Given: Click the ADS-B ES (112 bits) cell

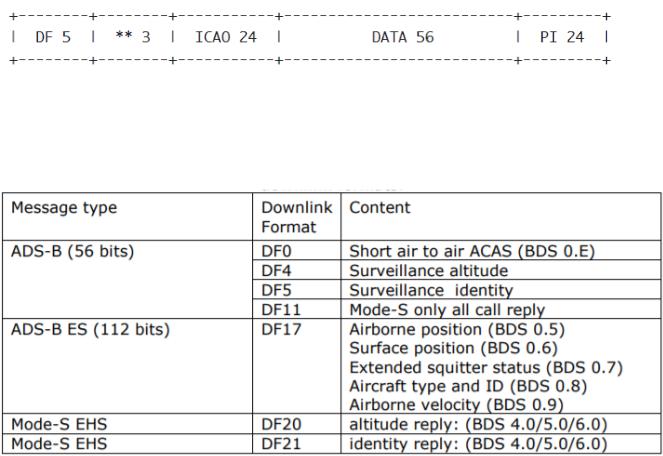Looking at the screenshot, I should point(128,366).
